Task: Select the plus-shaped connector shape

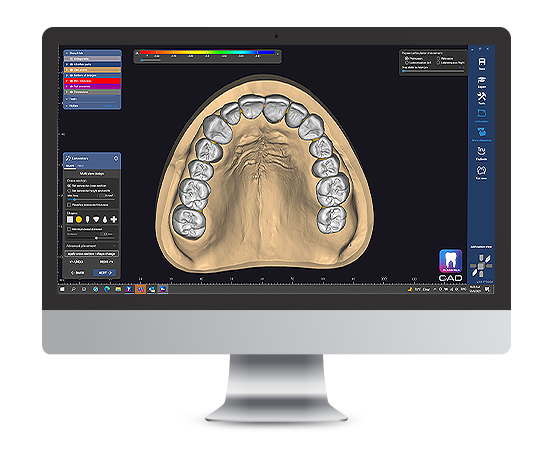Action: 113,220
